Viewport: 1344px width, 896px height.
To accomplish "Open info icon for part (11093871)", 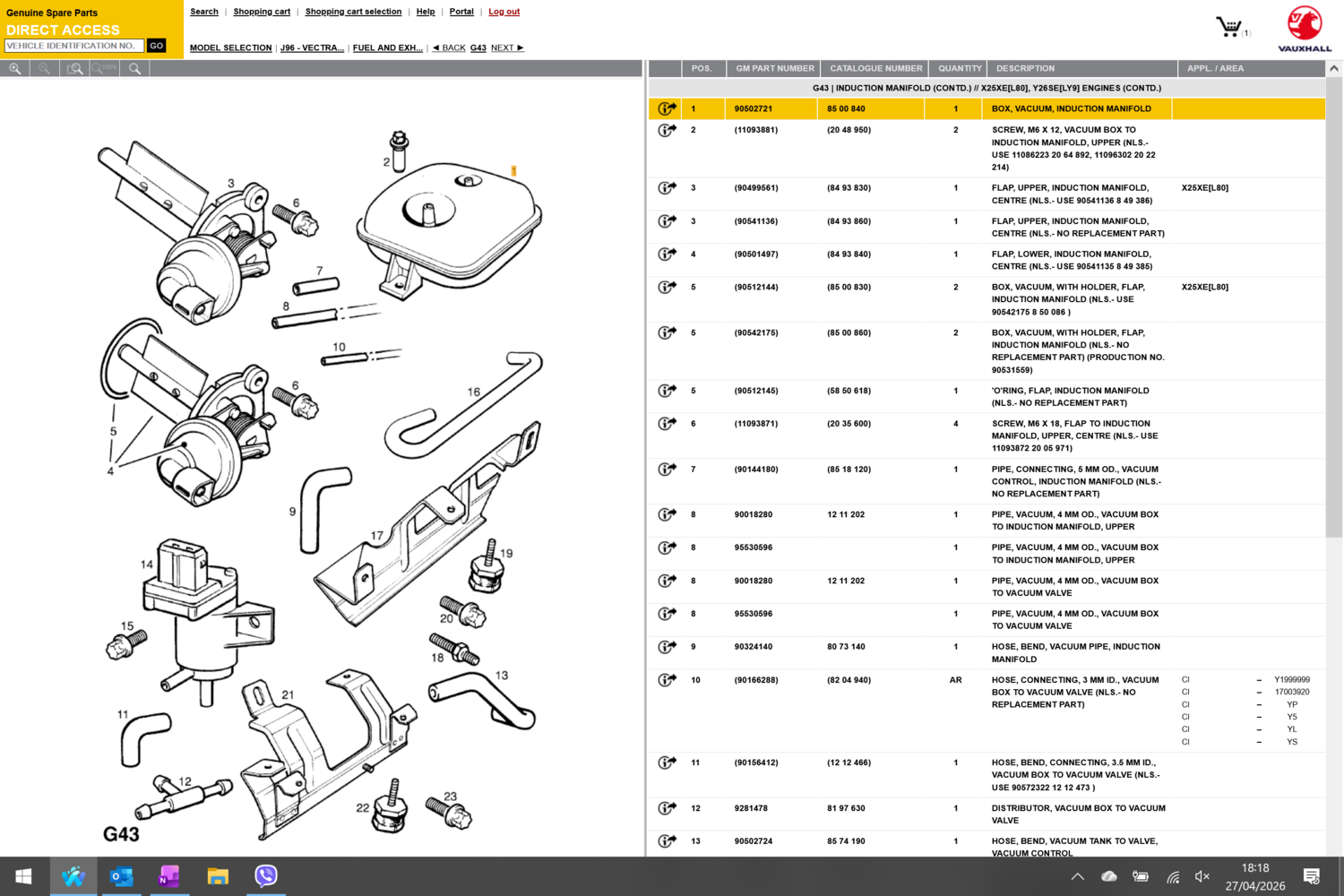I will pyautogui.click(x=667, y=424).
